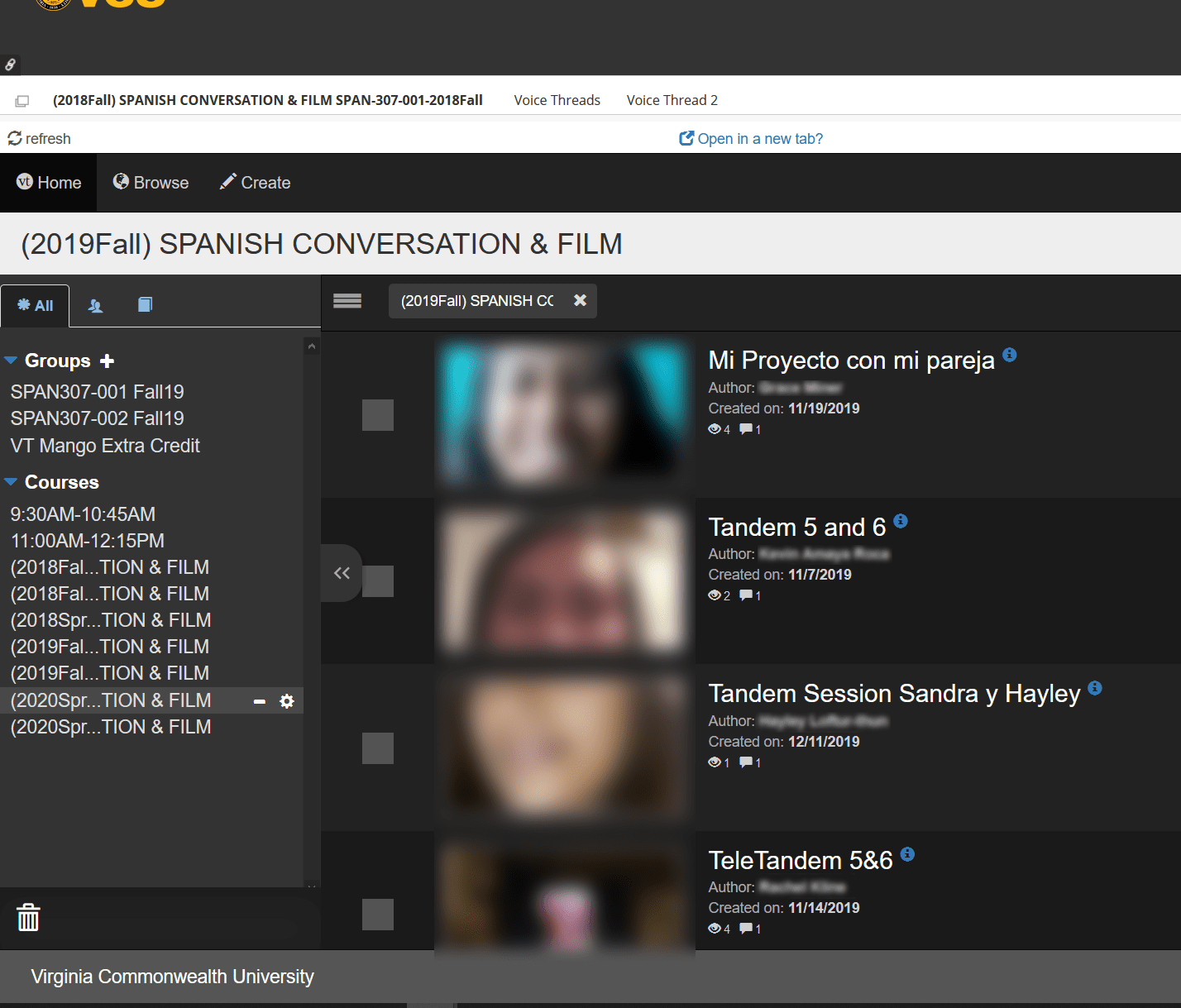
Task: Switch to the courses book icon tab
Action: [145, 305]
